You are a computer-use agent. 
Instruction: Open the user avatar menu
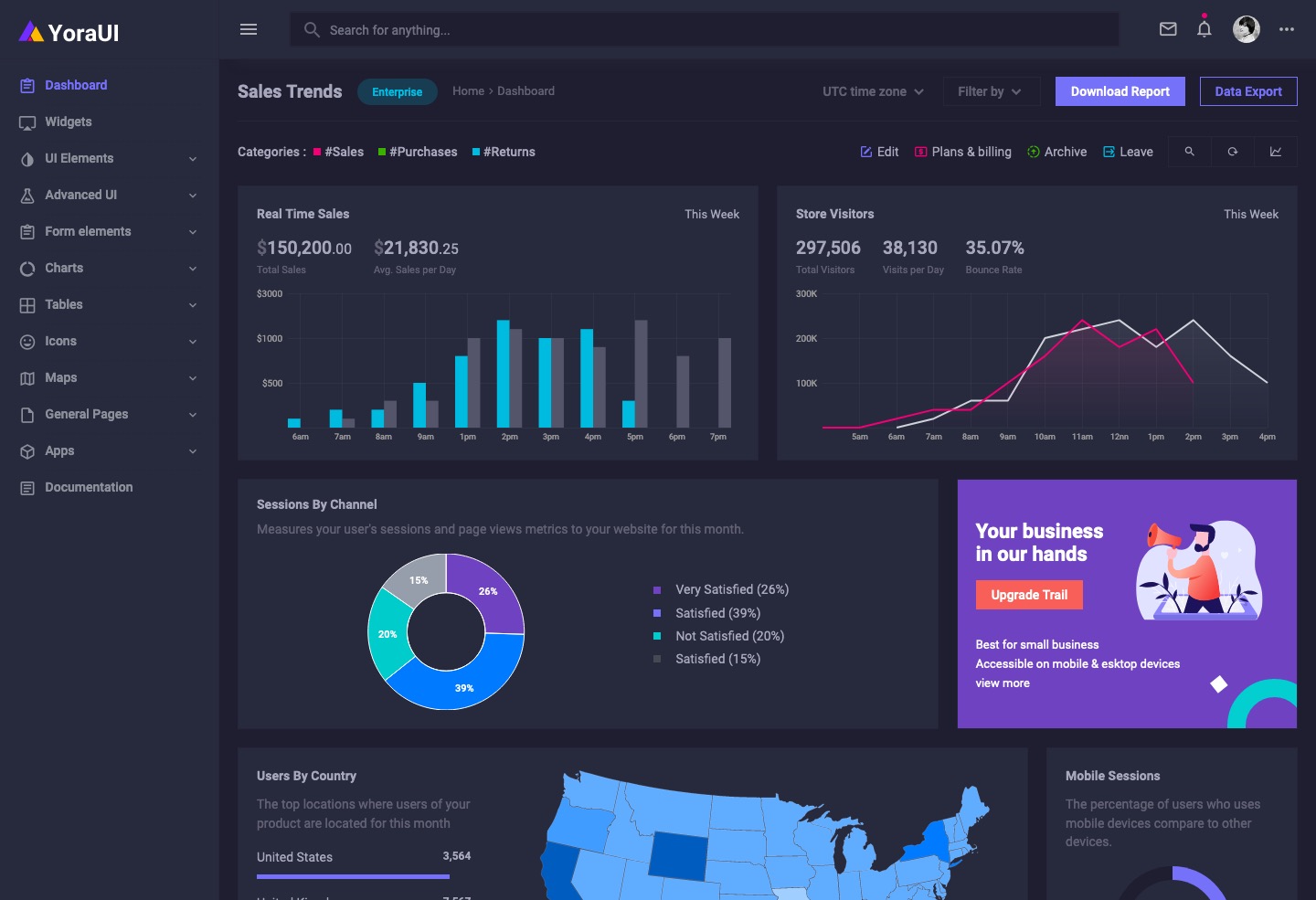coord(1247,29)
